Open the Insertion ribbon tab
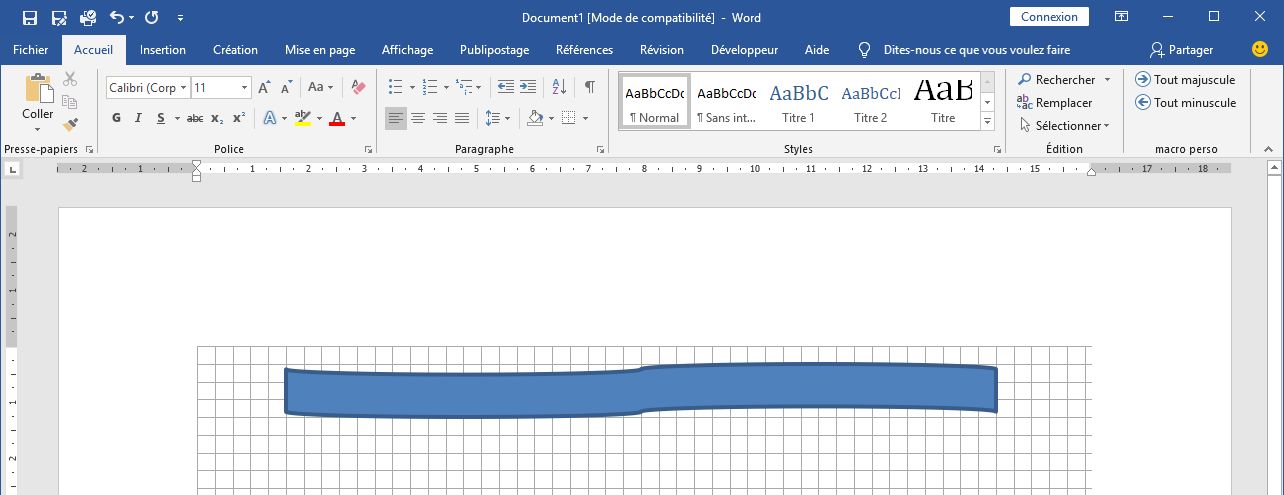This screenshot has height=495, width=1284. coord(163,49)
